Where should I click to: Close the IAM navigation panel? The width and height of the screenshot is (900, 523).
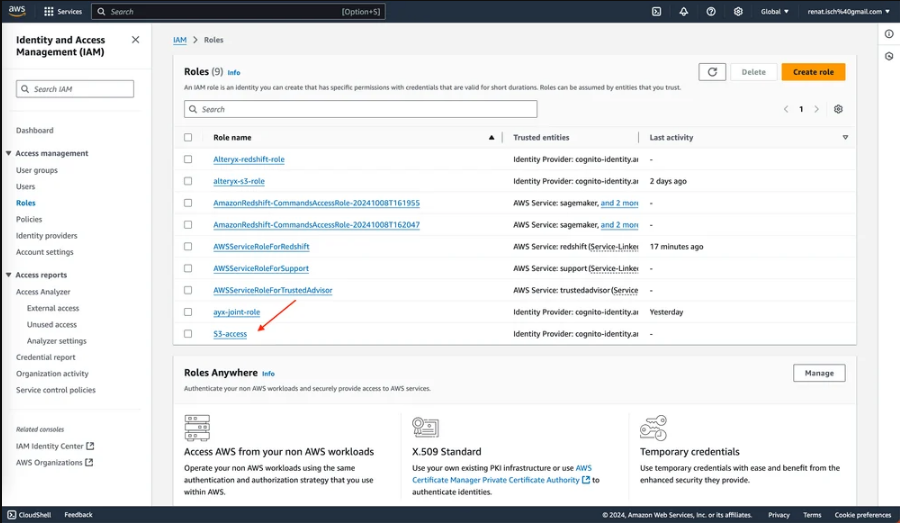click(135, 40)
